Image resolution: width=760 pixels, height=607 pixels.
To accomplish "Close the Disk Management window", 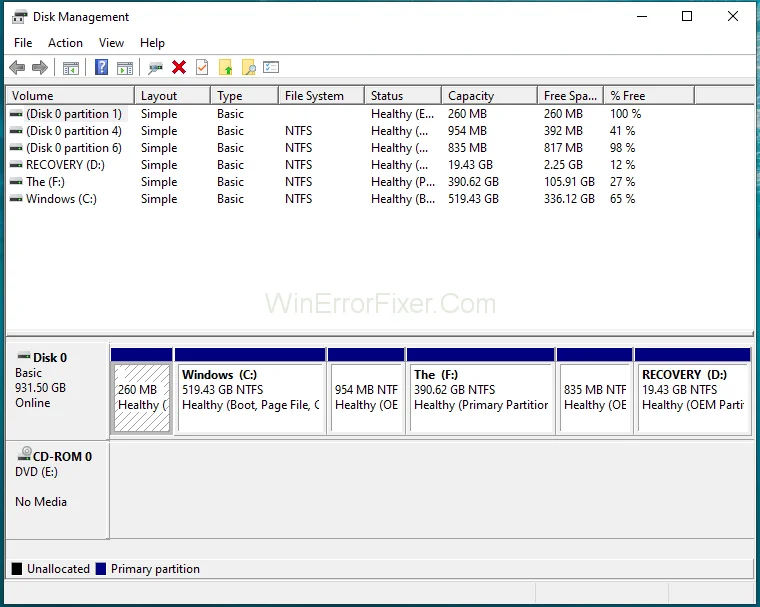I will [x=733, y=16].
